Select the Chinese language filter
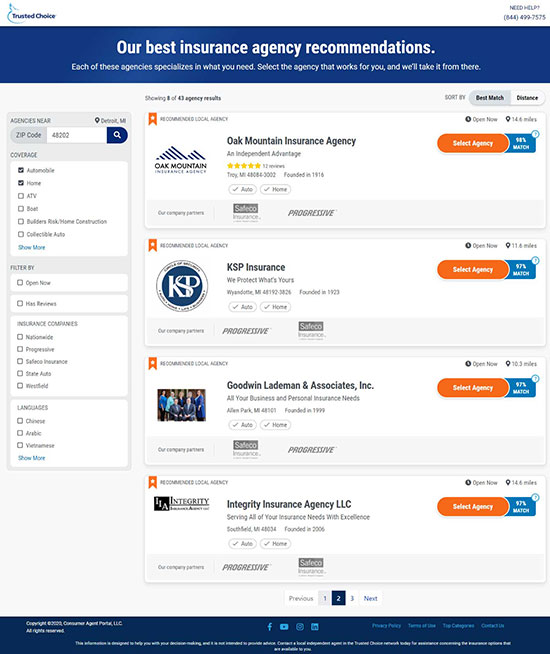Image resolution: width=550 pixels, height=654 pixels. 20,421
